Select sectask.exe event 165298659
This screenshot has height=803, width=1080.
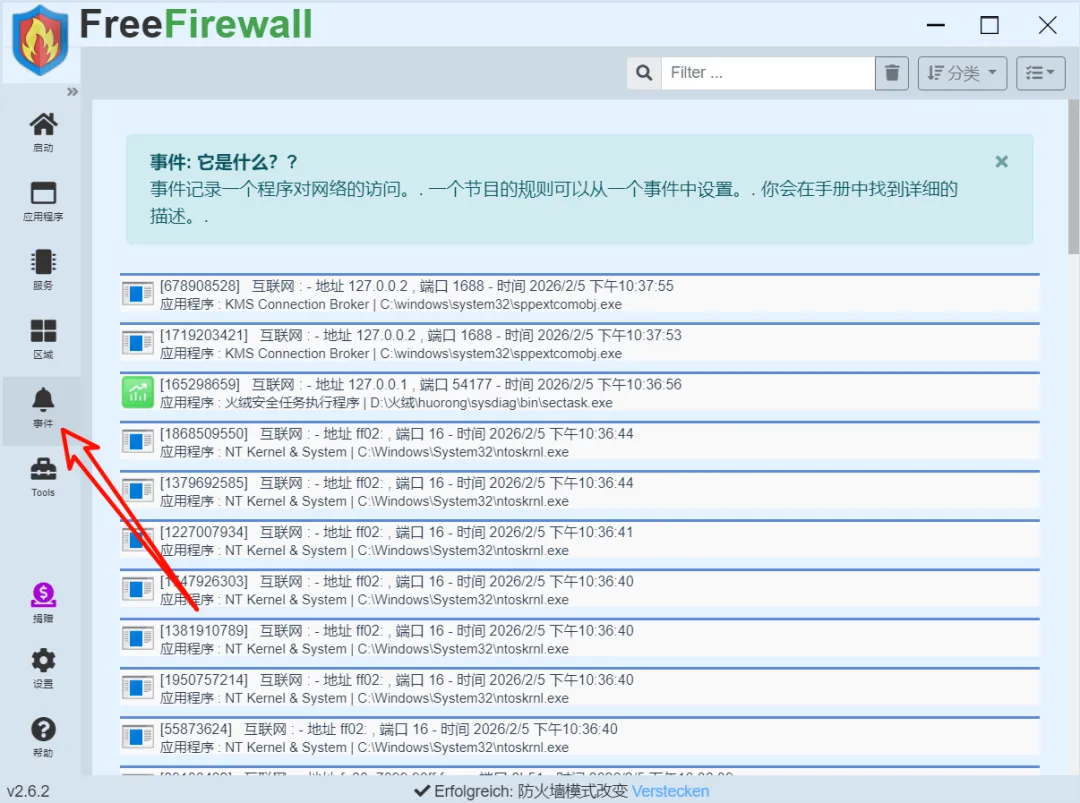point(579,393)
